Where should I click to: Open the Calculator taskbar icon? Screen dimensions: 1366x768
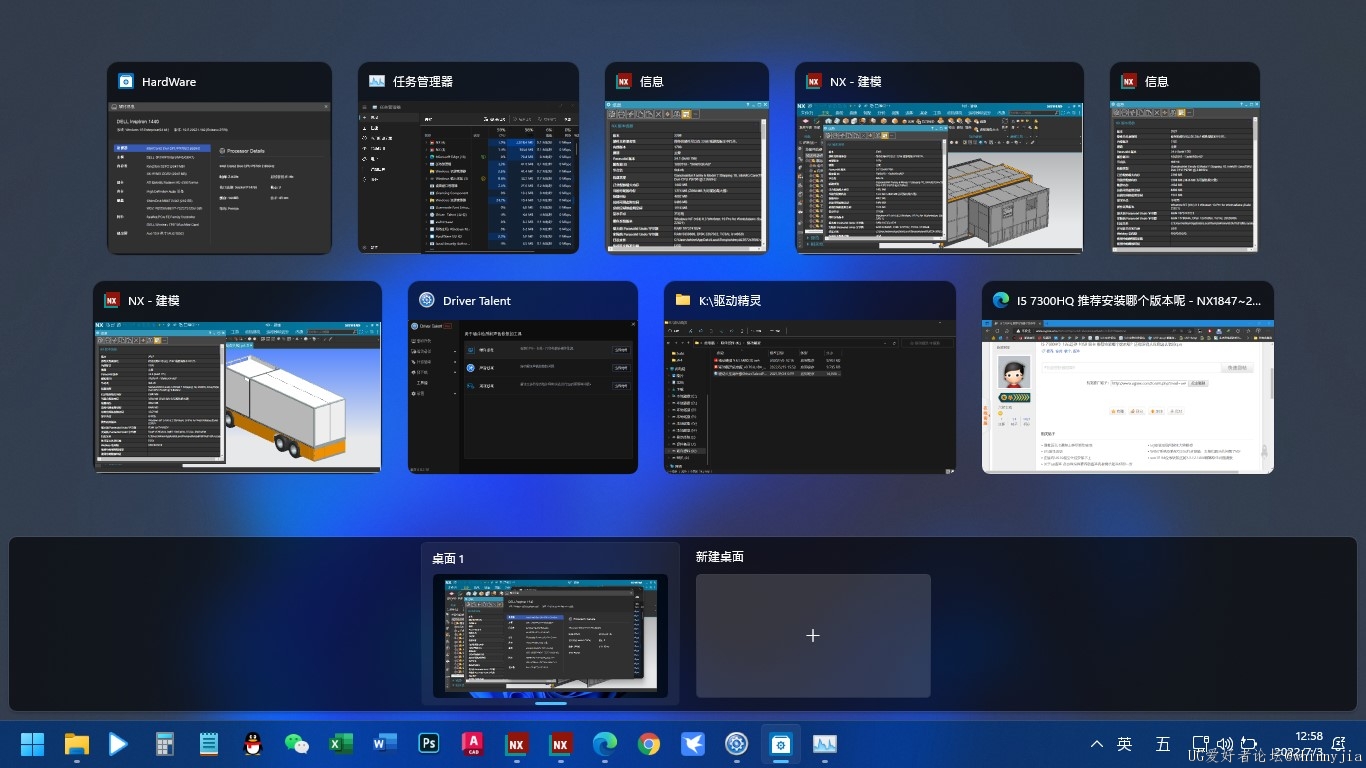(165, 744)
